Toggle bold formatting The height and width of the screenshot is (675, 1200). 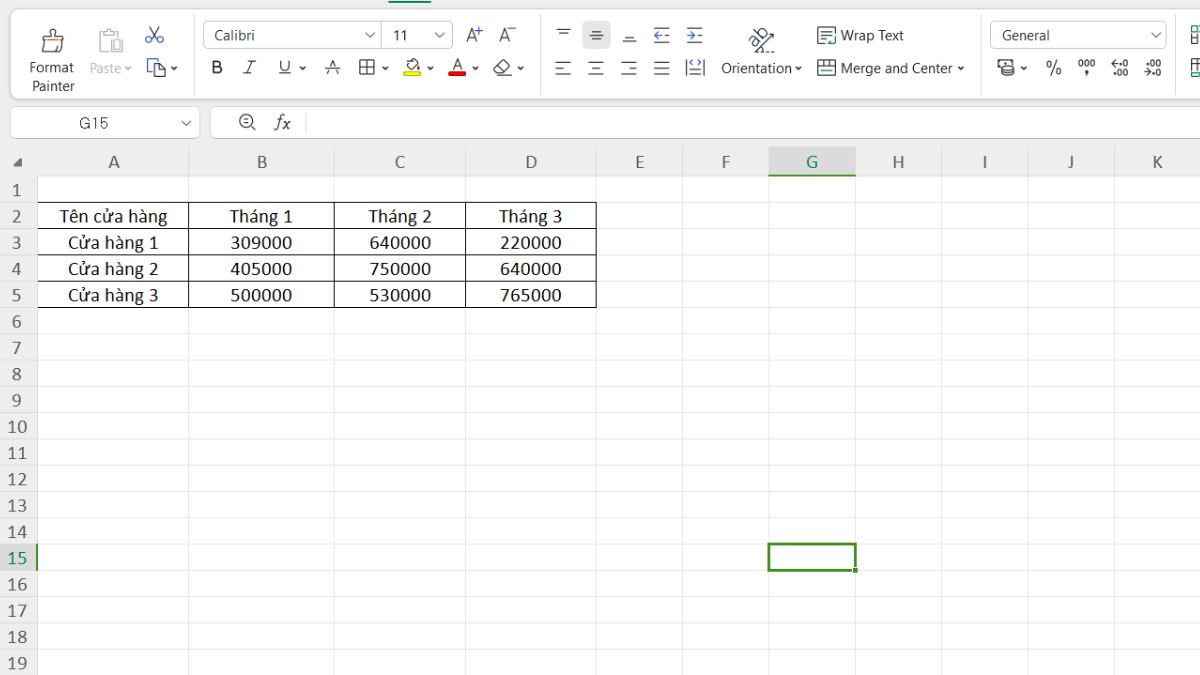click(x=216, y=68)
